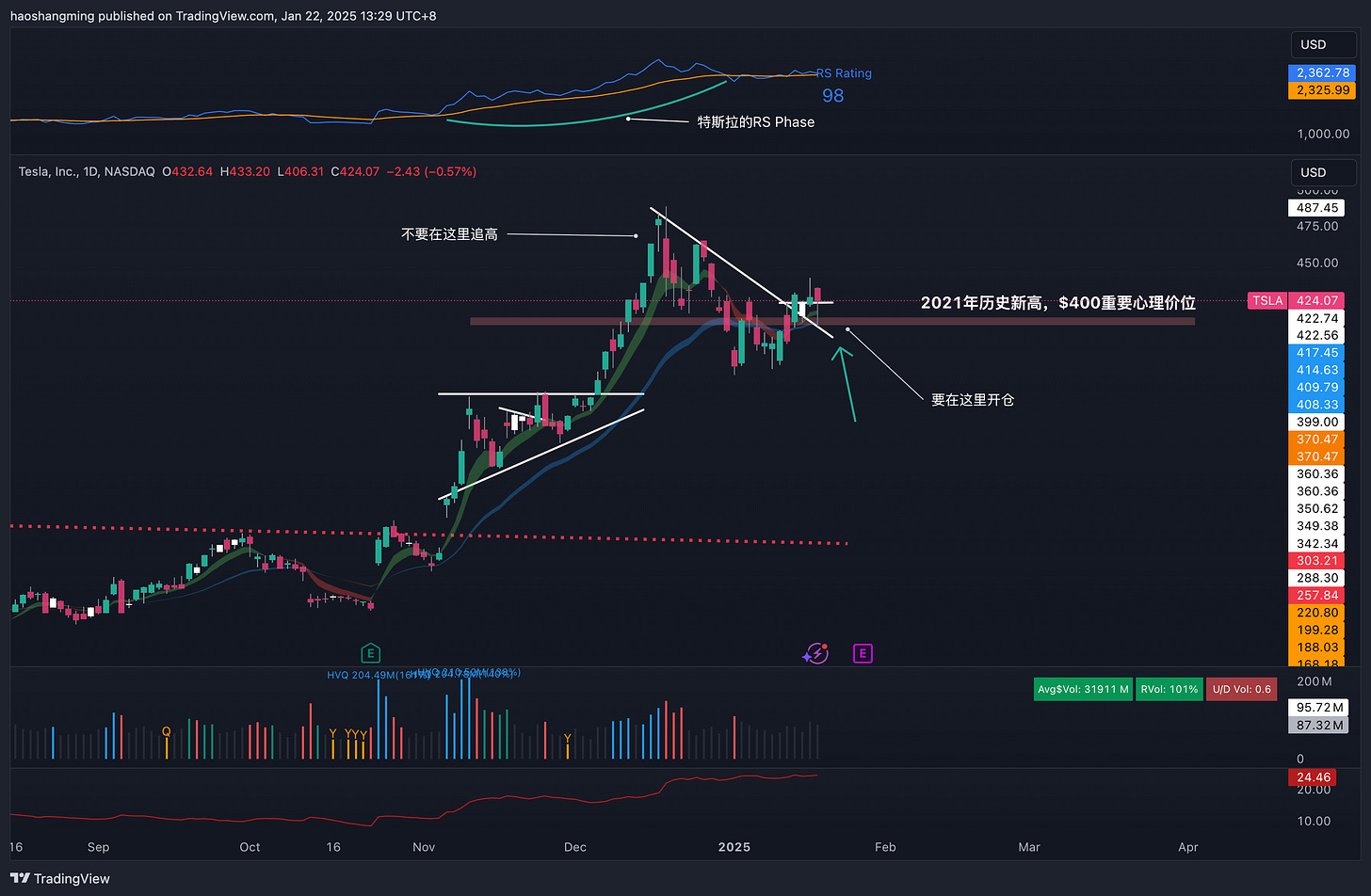1371x896 pixels.
Task: Click the U/D Vol: 0.6 badge
Action: pyautogui.click(x=1241, y=689)
